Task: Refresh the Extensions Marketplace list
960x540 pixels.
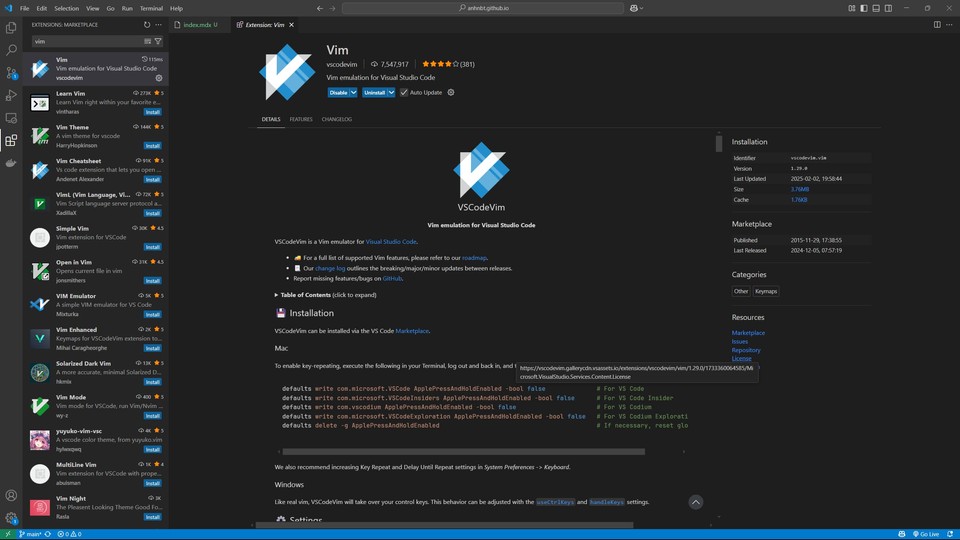Action: tap(147, 25)
